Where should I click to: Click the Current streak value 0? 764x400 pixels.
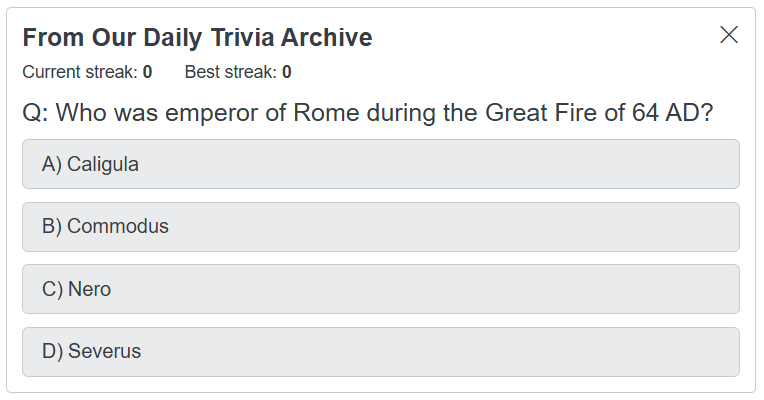(147, 72)
